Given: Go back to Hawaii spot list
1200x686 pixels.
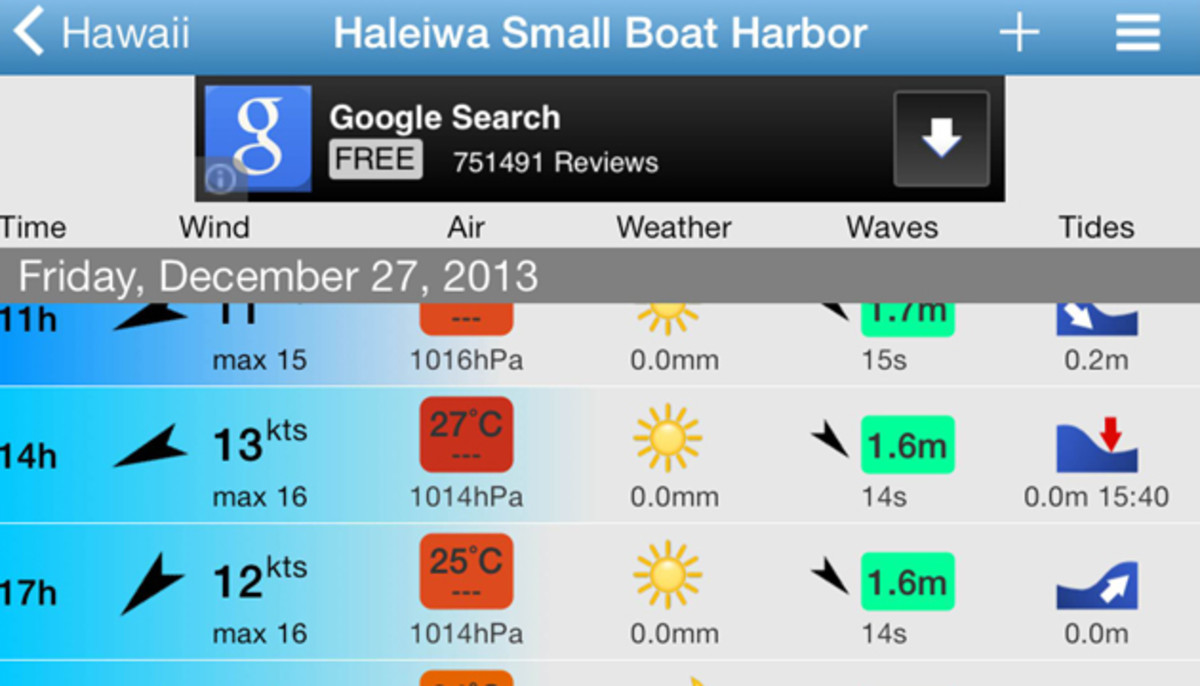Looking at the screenshot, I should click(x=100, y=32).
